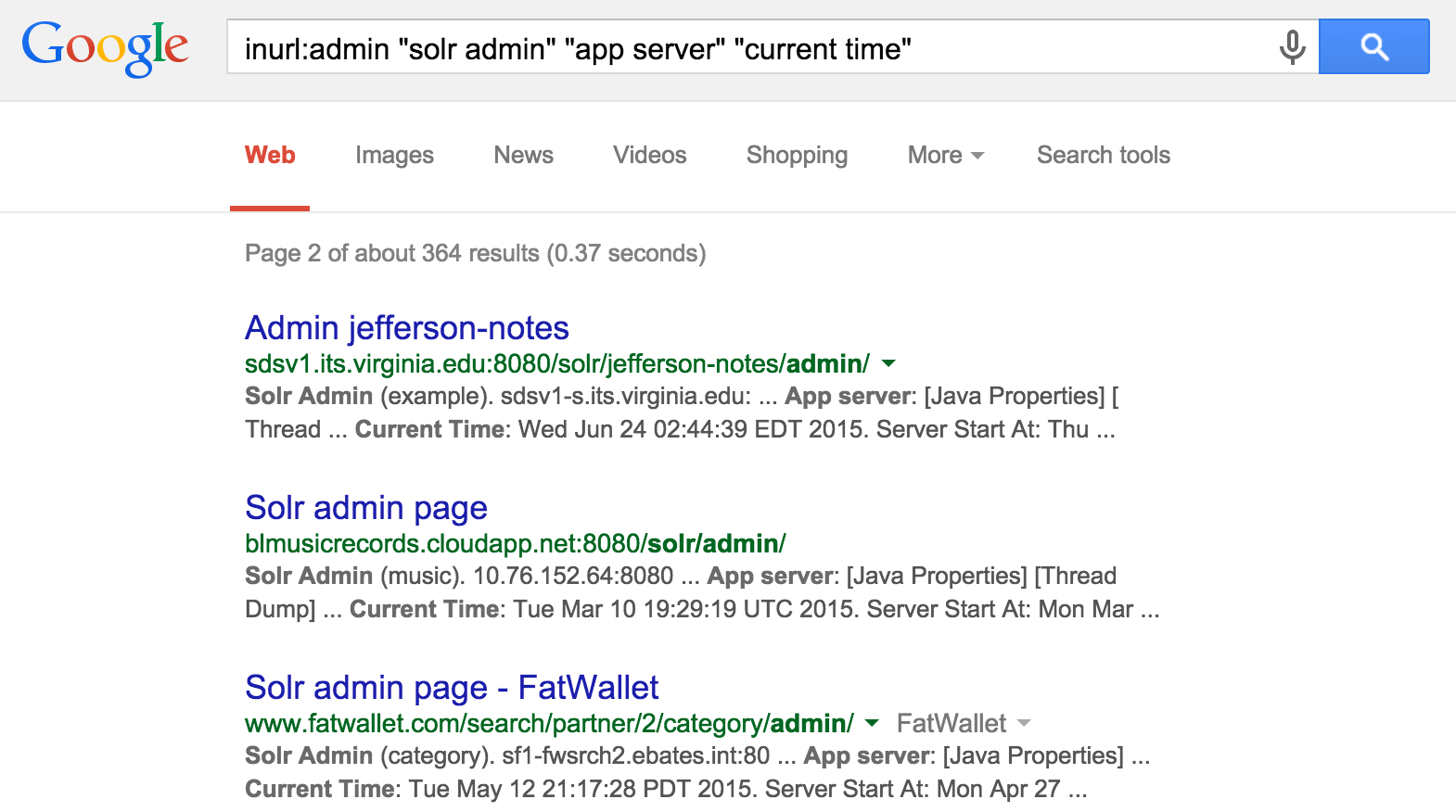Viewport: 1456px width, 812px height.
Task: Click the Google logo
Action: tap(105, 48)
